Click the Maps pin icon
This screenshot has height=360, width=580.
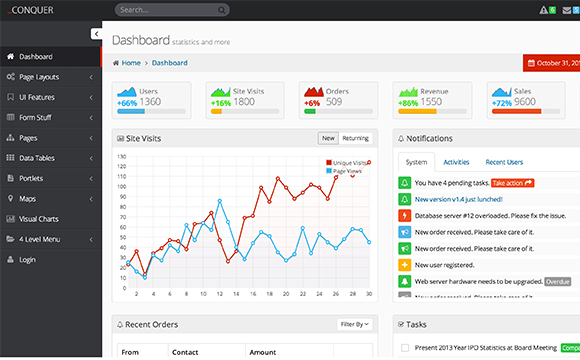[10, 198]
